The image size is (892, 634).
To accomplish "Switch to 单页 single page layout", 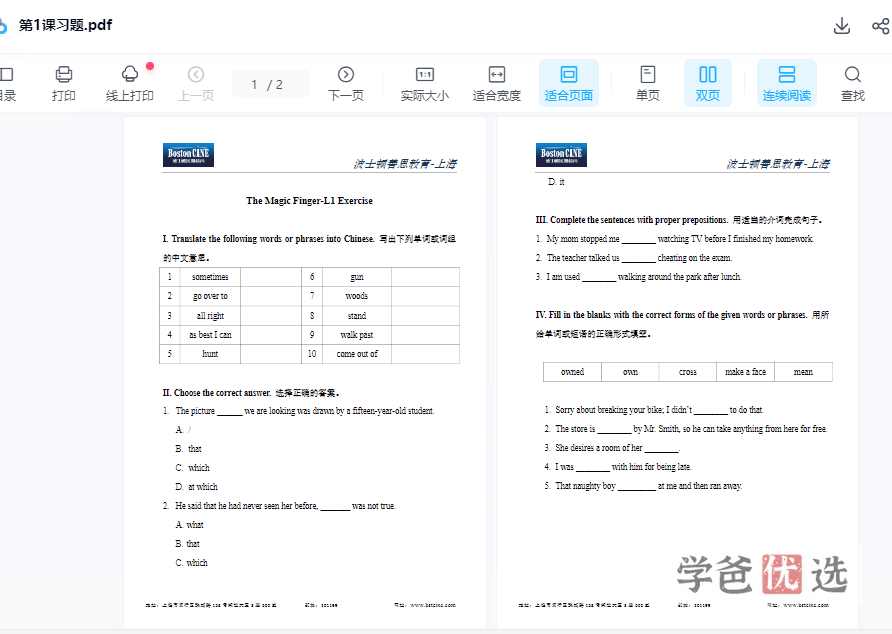I will pyautogui.click(x=648, y=84).
